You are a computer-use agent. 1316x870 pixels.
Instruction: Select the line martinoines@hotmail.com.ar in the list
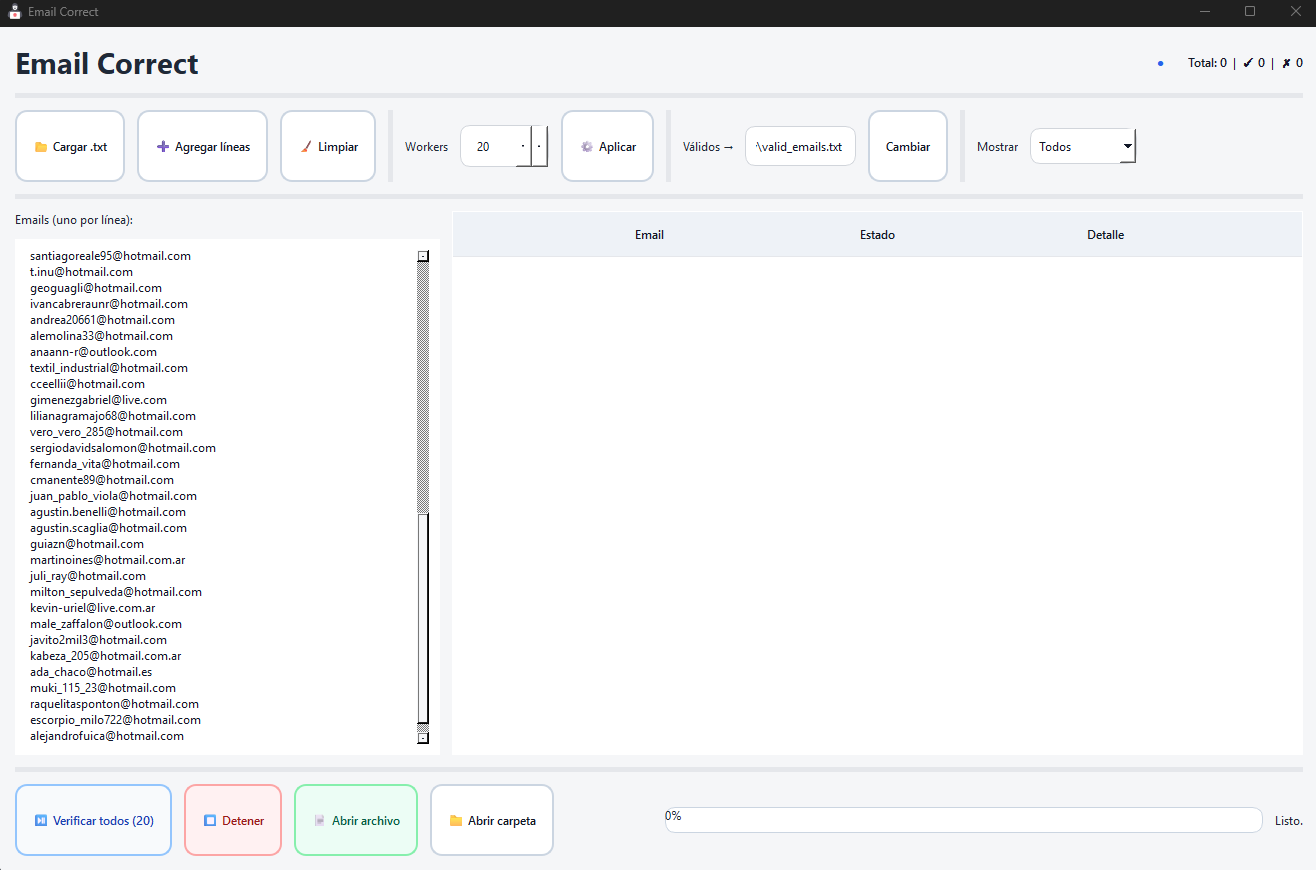107,560
